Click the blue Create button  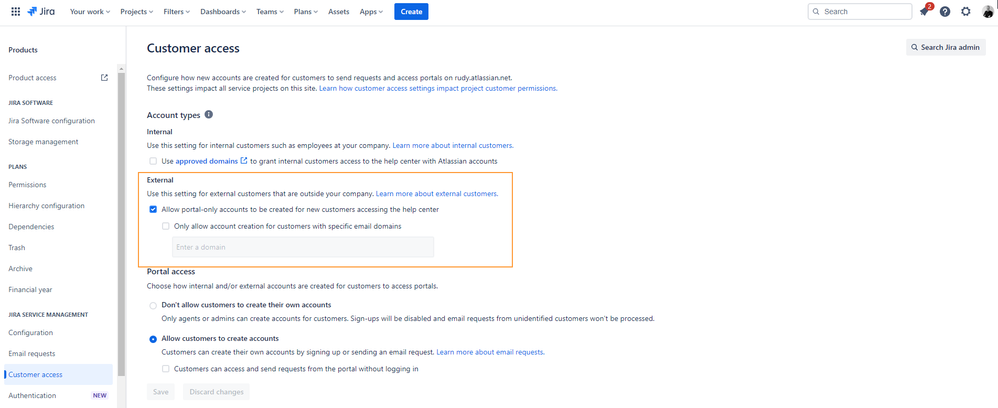tap(411, 11)
